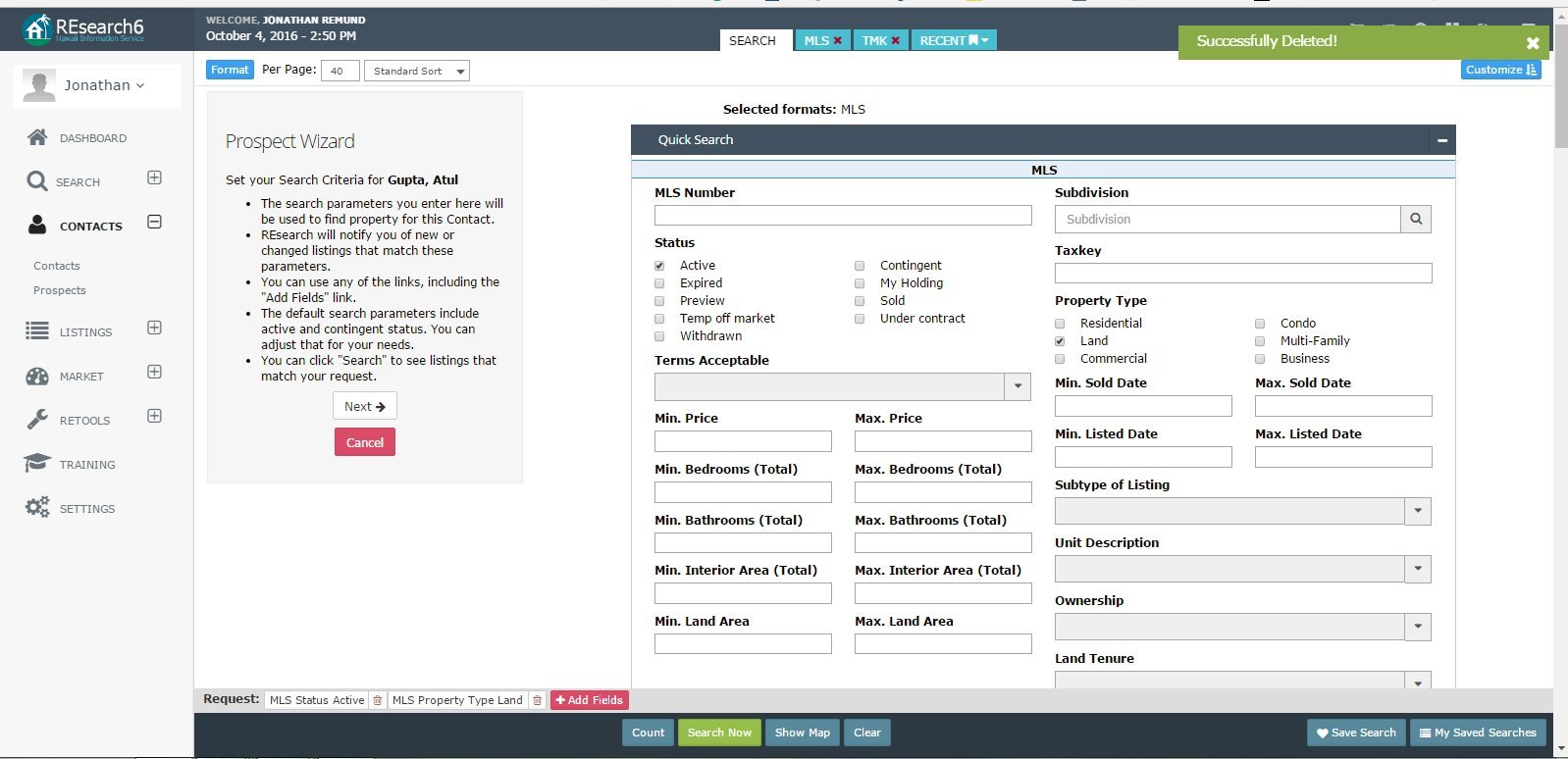Delete the MLS Property Type Land filter
The image size is (1568, 759).
(x=537, y=700)
